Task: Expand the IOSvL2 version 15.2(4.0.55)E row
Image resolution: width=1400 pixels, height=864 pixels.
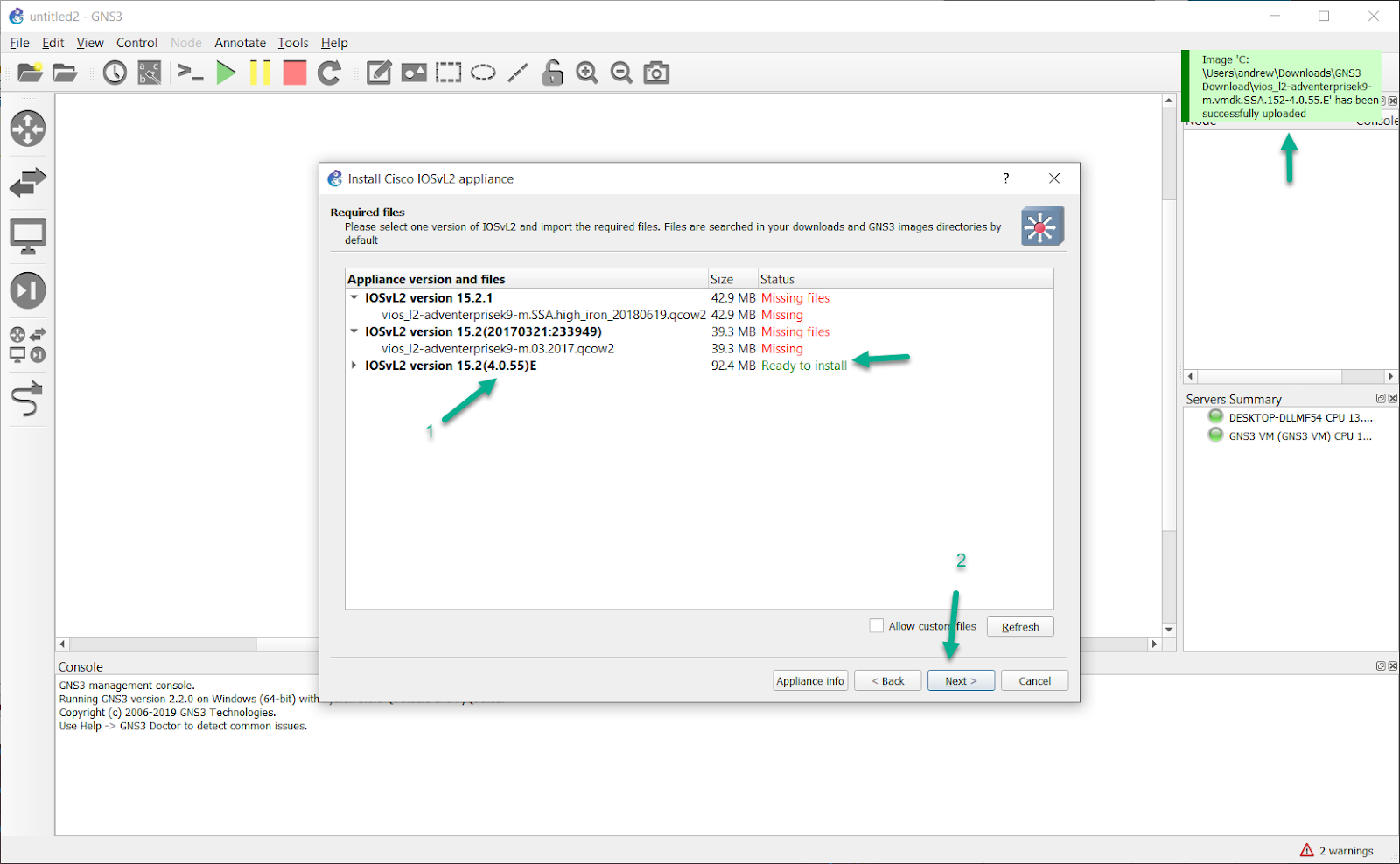Action: coord(354,366)
